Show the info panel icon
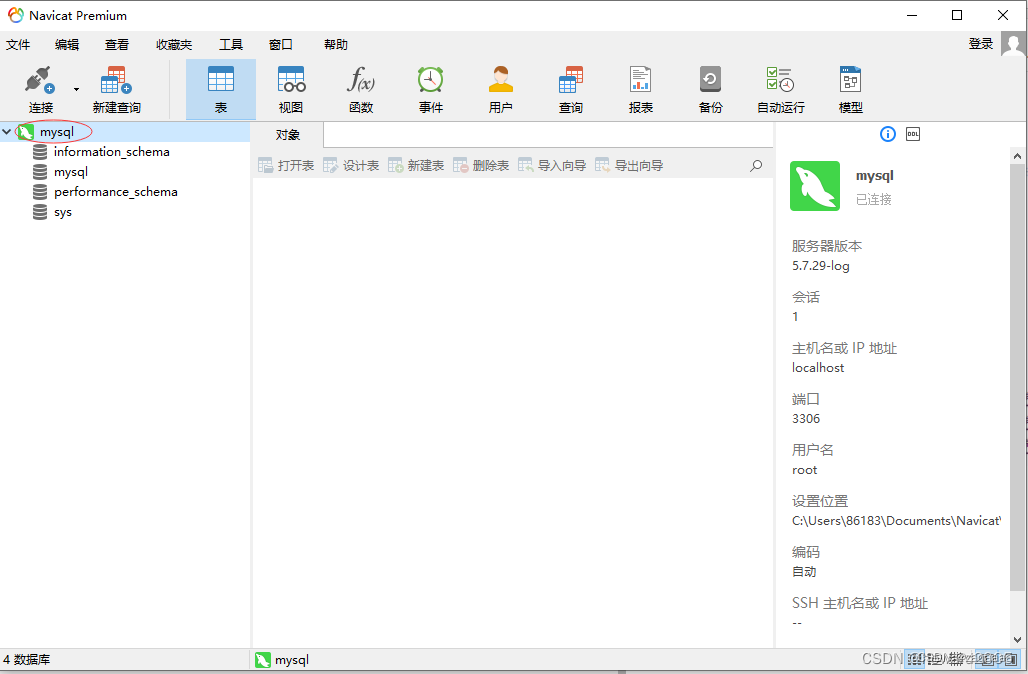The image size is (1028, 674). (888, 134)
